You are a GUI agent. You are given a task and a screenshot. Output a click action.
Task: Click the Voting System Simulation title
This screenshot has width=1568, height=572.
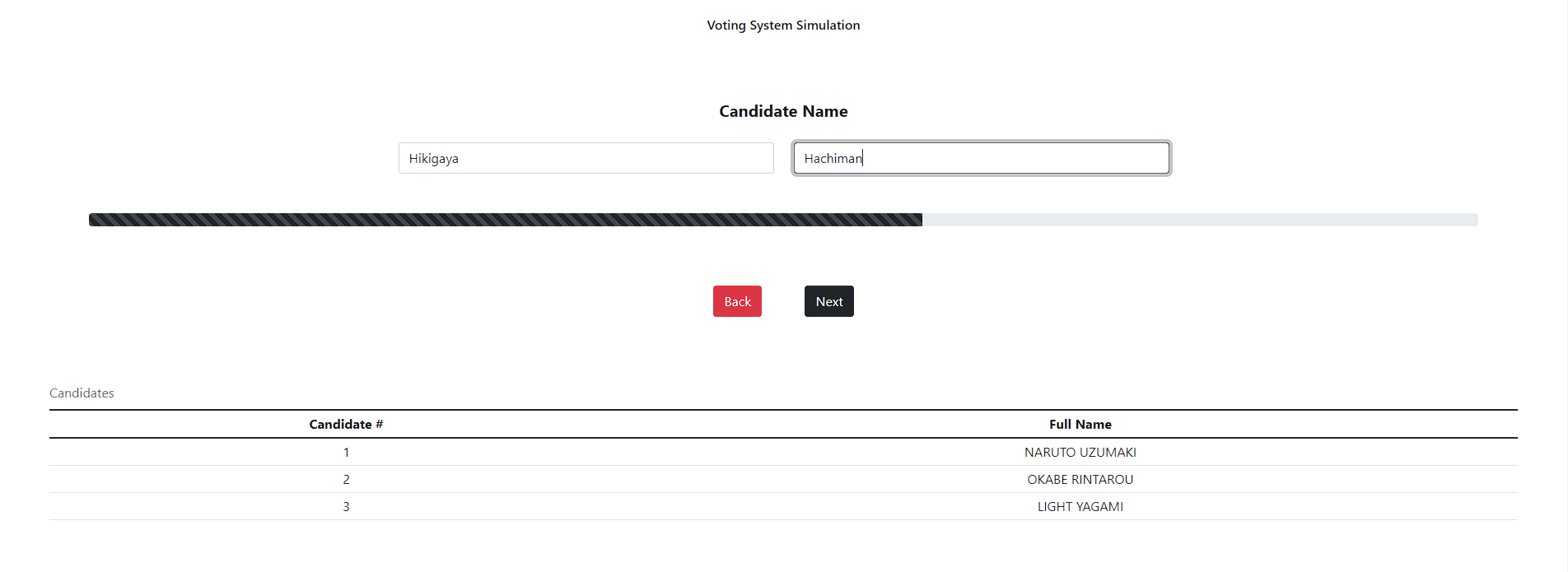coord(783,26)
